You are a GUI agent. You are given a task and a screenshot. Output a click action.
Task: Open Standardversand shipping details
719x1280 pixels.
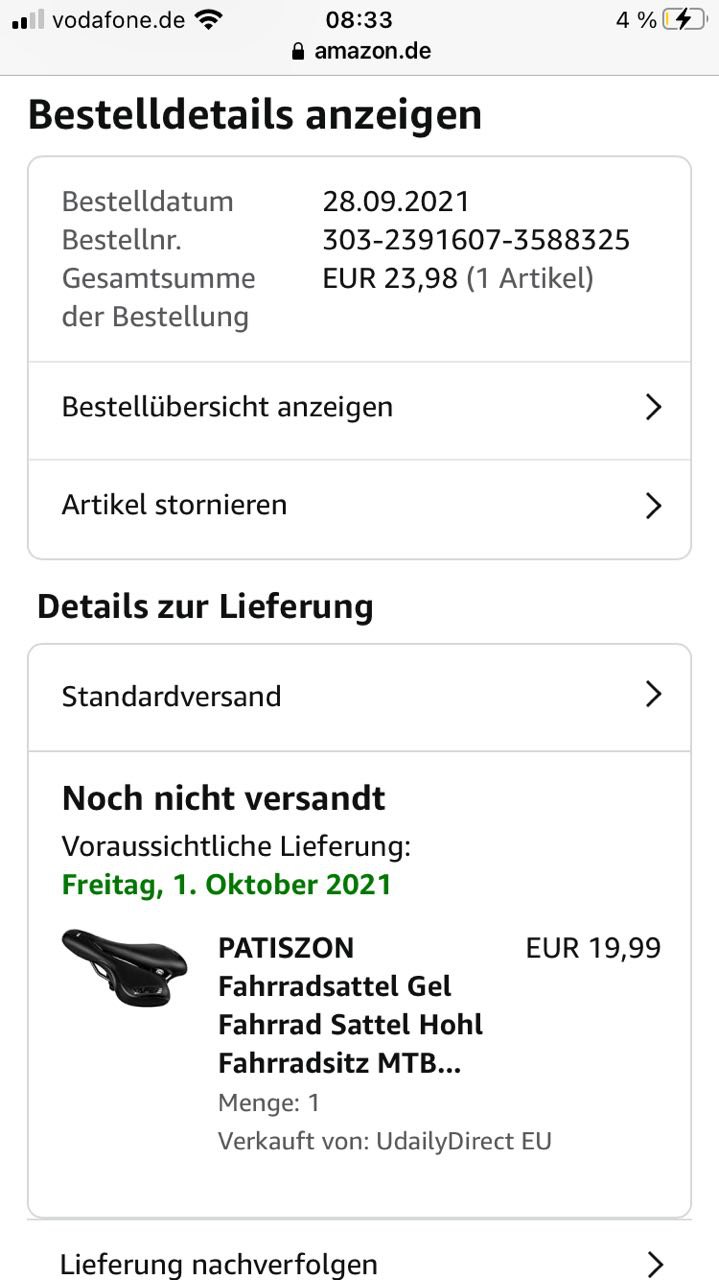(x=359, y=696)
